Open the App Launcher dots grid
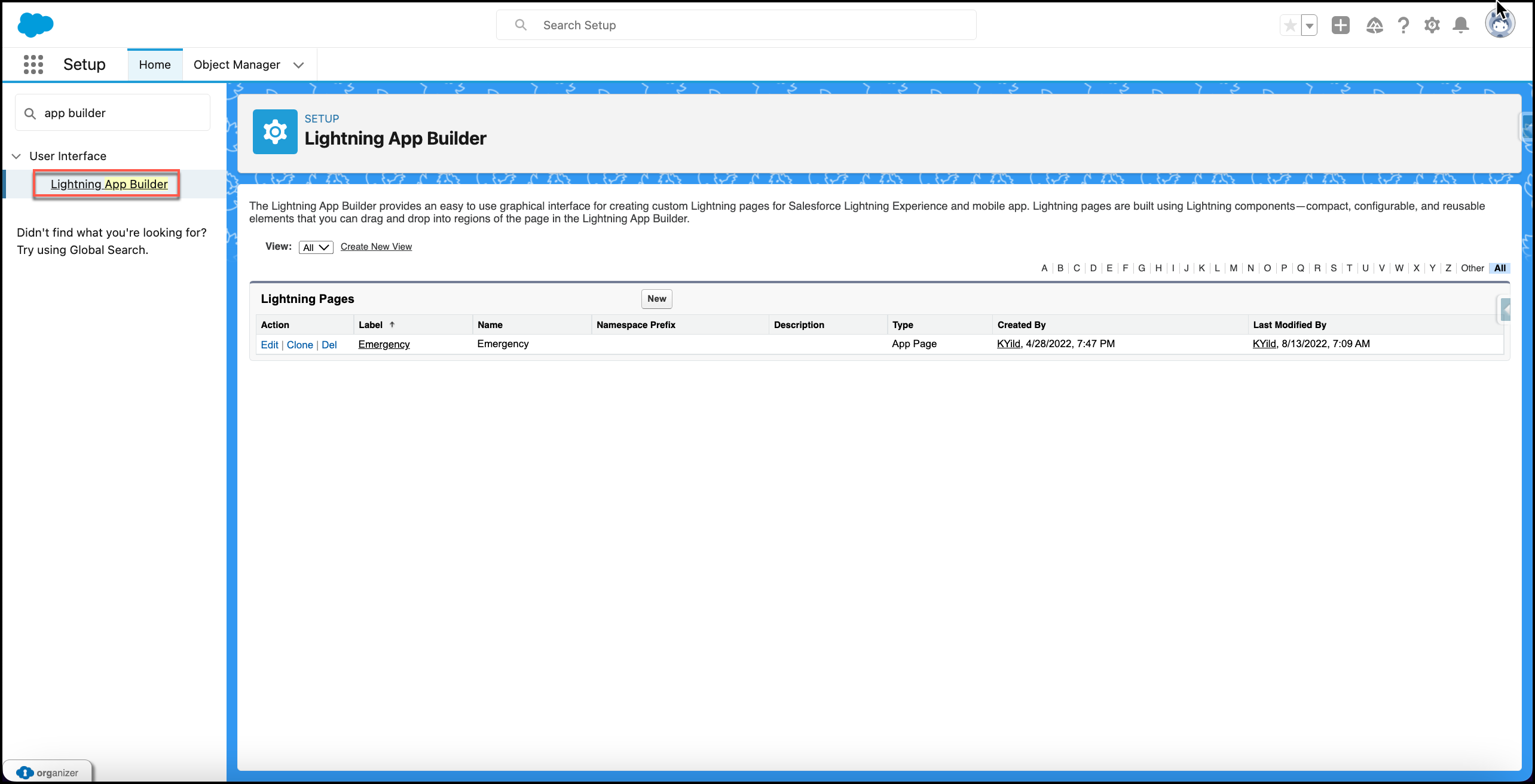This screenshot has height=784, width=1535. [x=33, y=65]
